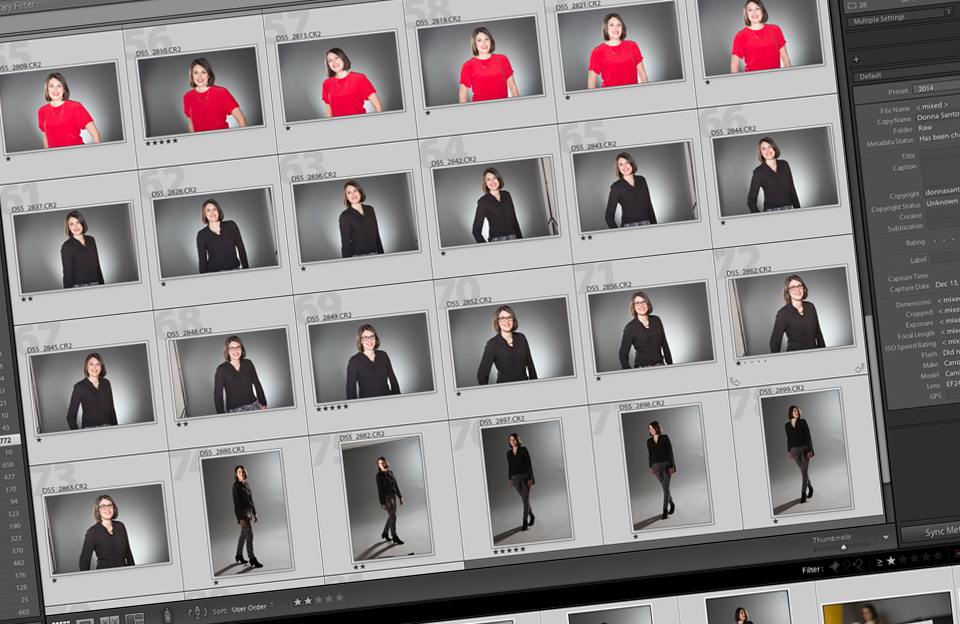Image resolution: width=960 pixels, height=624 pixels.
Task: Open the Default metadata set dropdown
Action: point(907,73)
